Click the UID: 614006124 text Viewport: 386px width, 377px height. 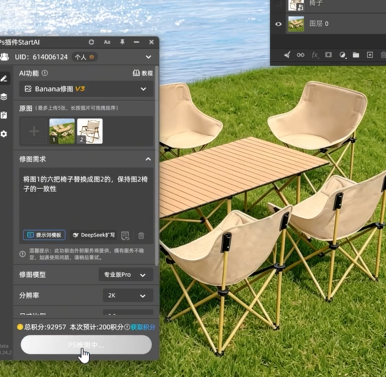click(x=41, y=57)
